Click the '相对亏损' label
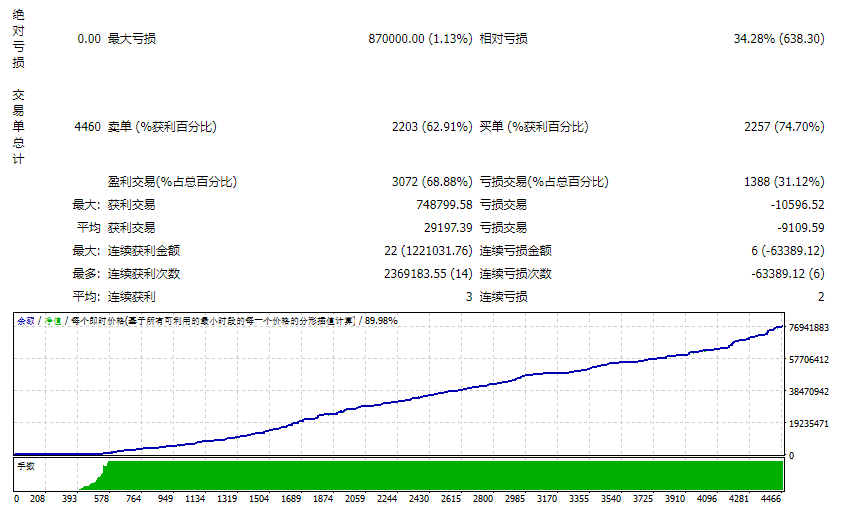 pos(504,38)
